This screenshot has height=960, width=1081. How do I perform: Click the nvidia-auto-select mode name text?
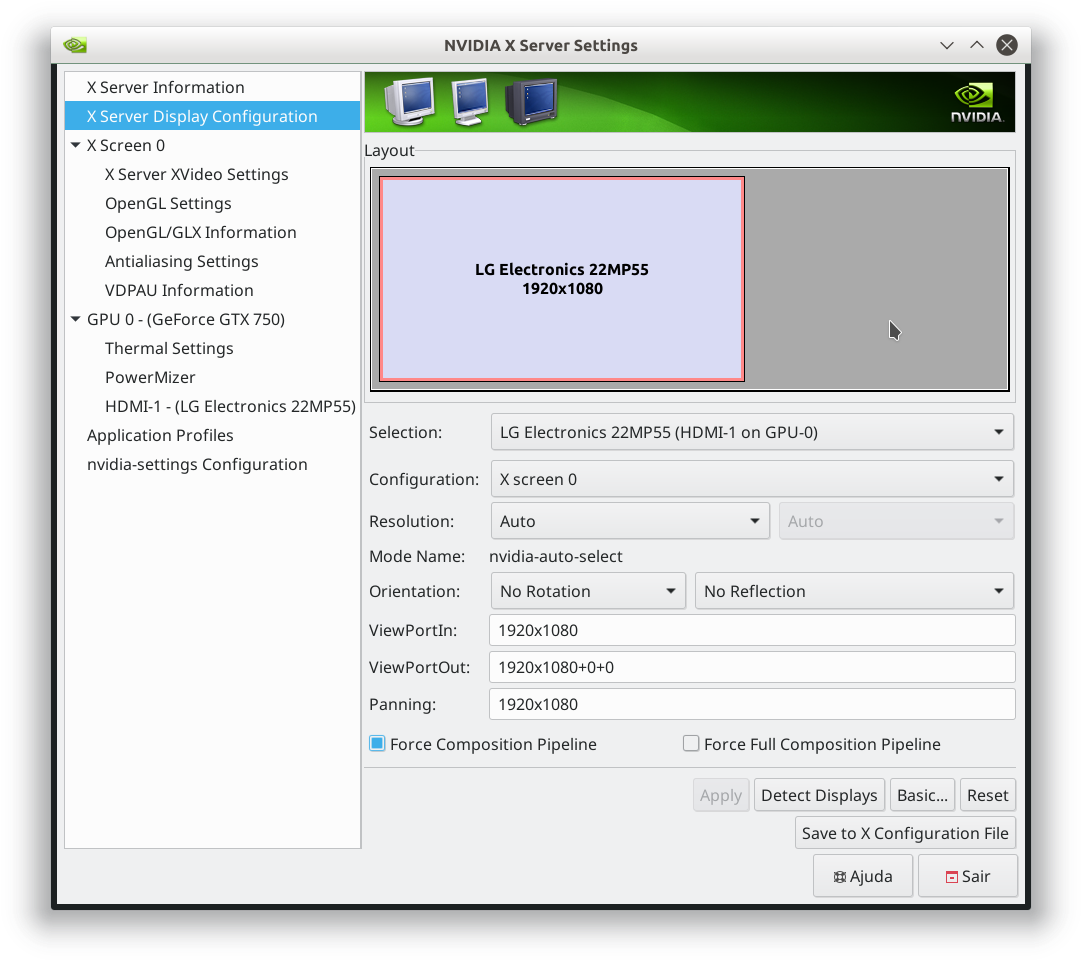[556, 557]
